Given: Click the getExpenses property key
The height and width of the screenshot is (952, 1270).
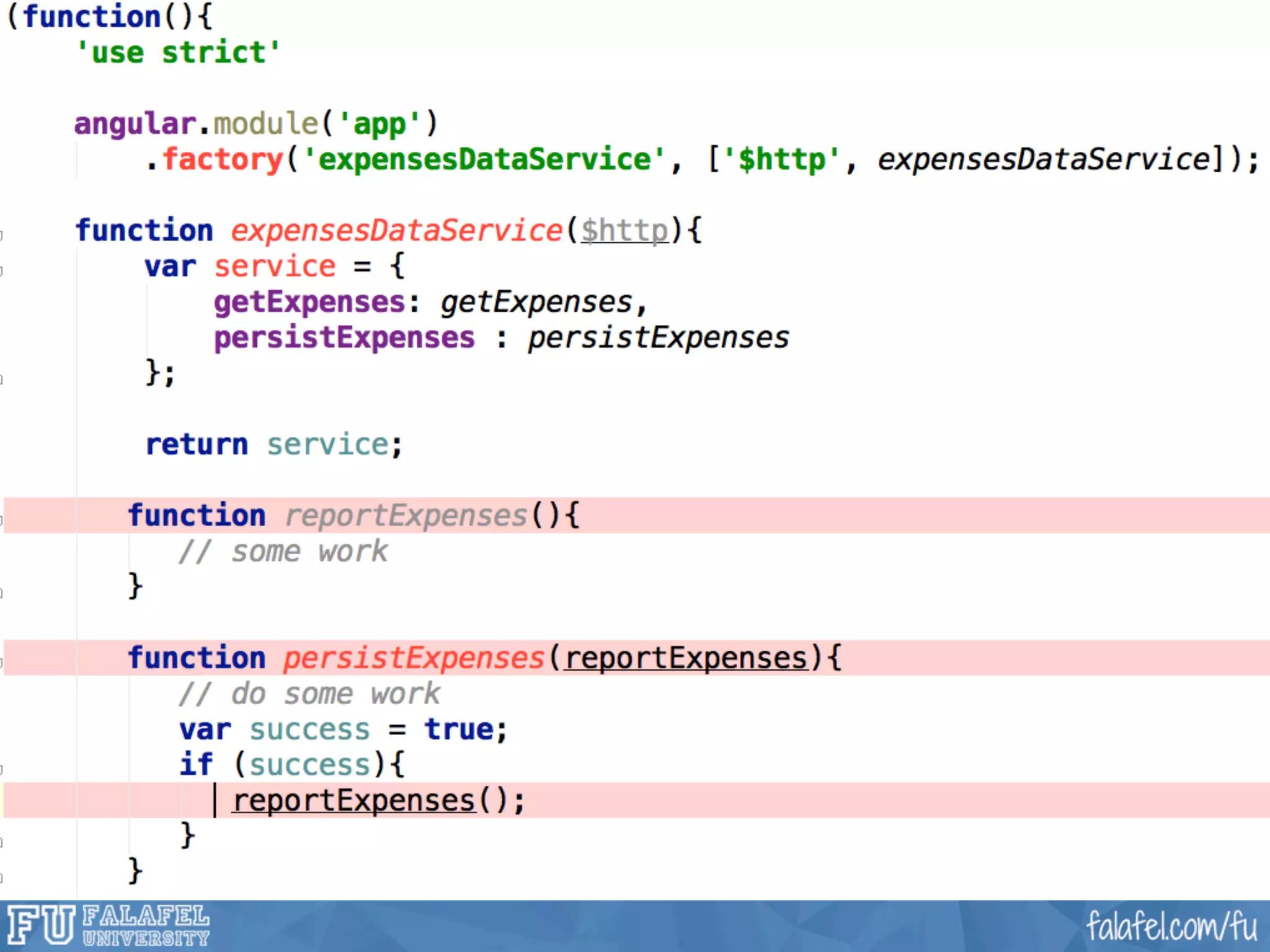Looking at the screenshot, I should pos(309,302).
